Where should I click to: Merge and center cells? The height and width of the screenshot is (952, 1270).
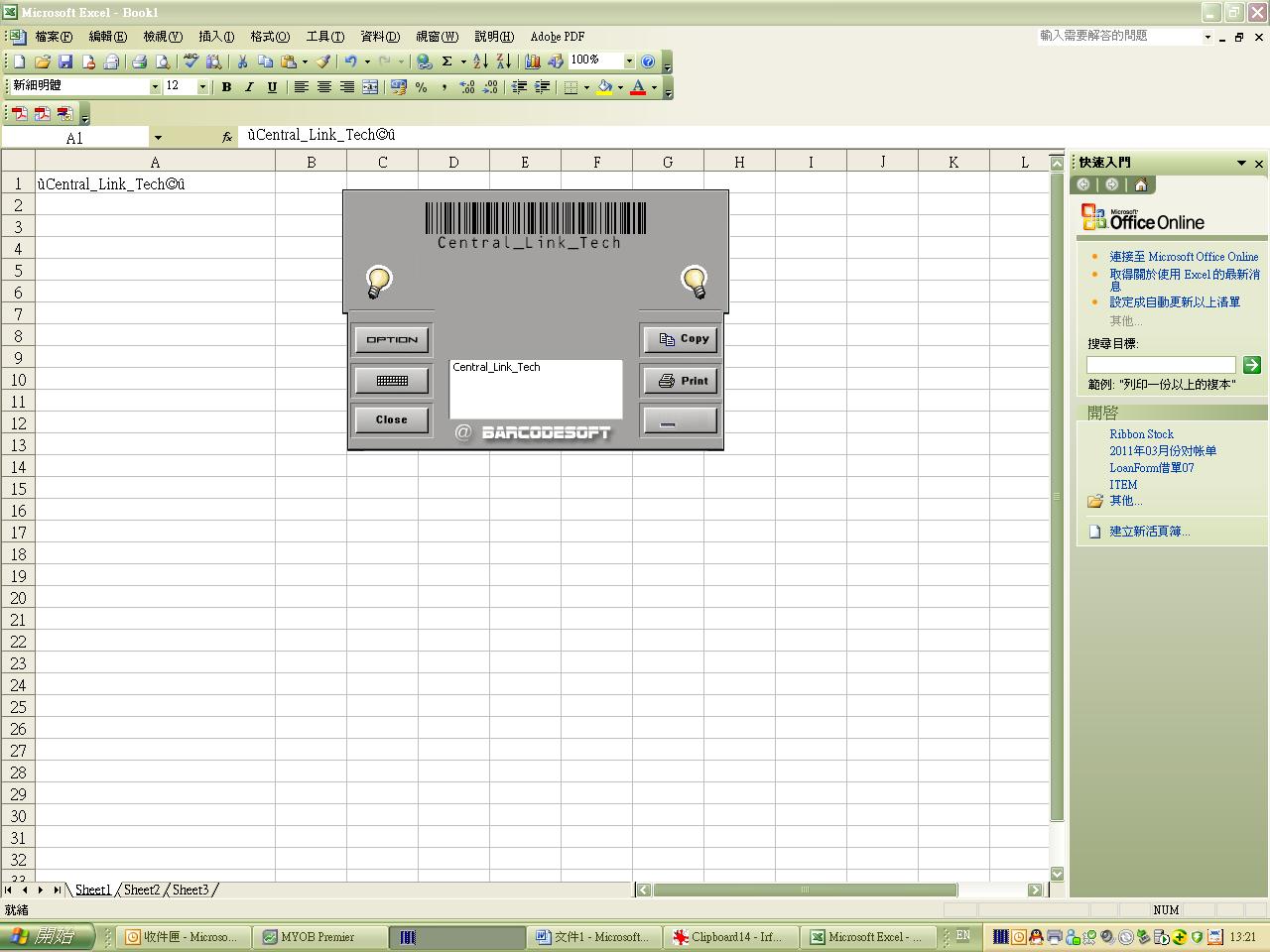370,87
